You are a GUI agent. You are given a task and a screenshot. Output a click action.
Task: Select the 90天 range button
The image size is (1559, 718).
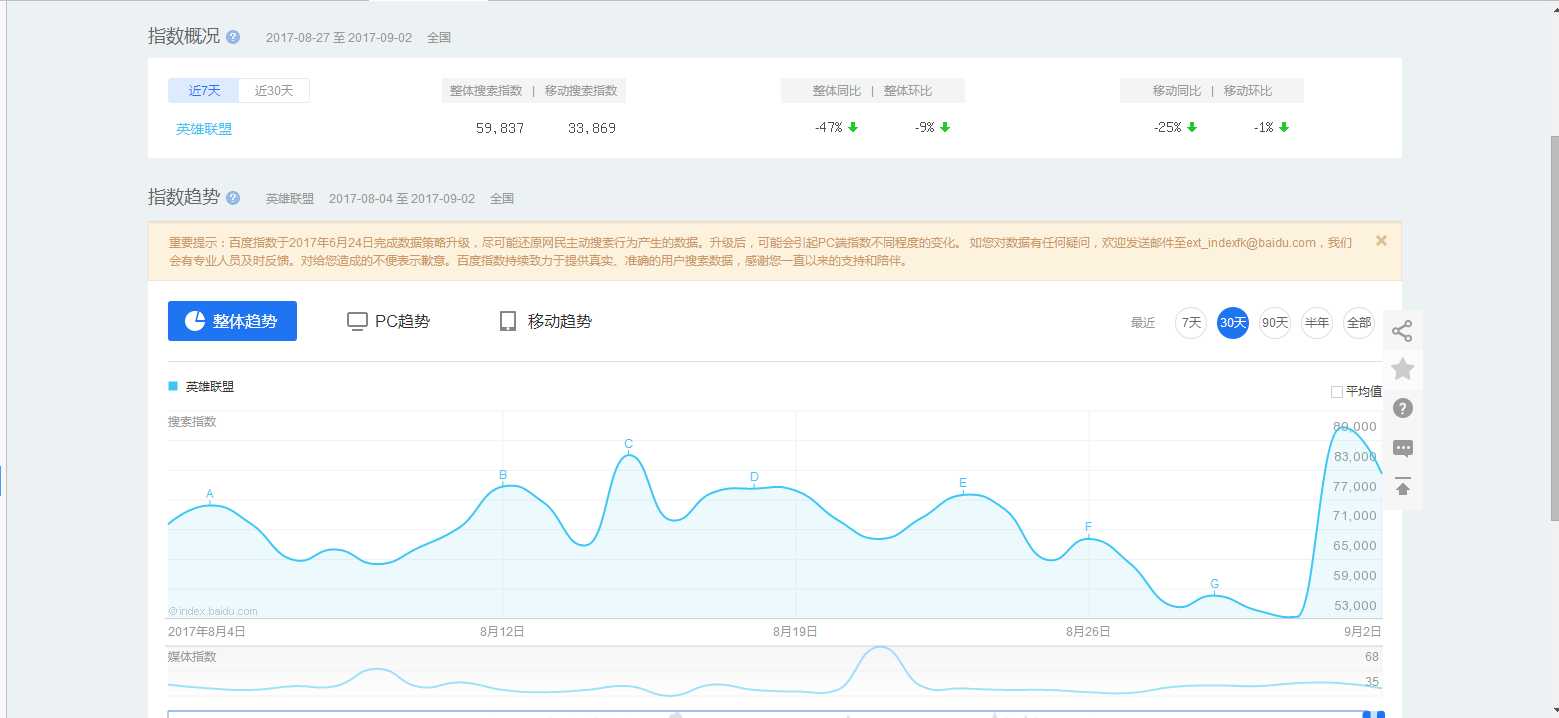[x=1275, y=323]
